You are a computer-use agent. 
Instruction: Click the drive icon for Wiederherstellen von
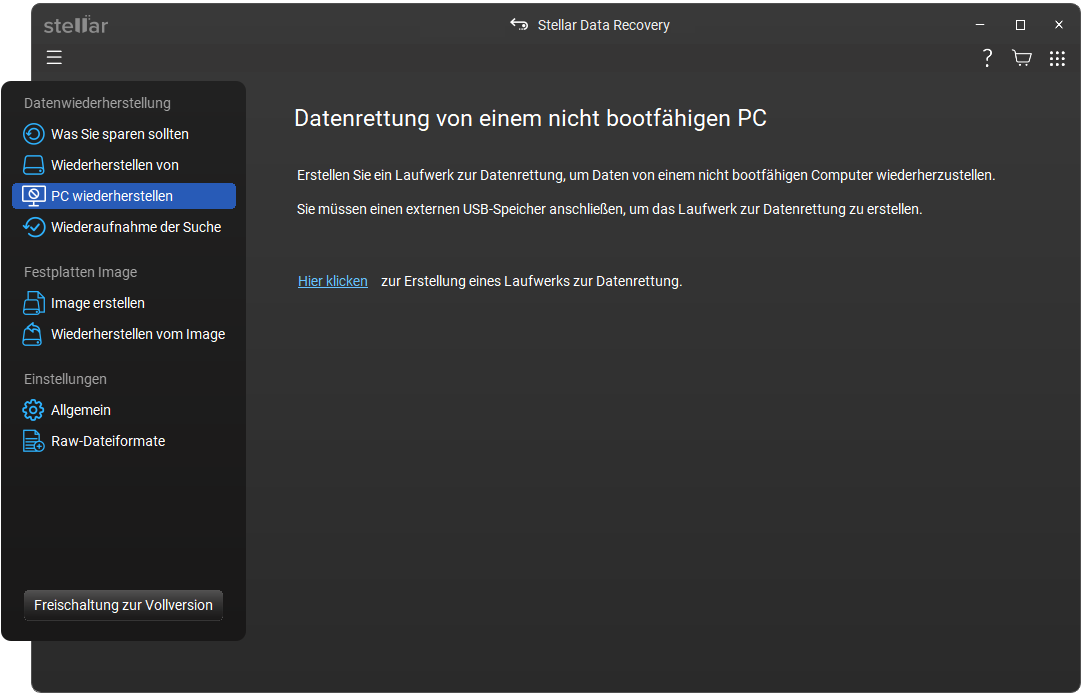tap(34, 165)
